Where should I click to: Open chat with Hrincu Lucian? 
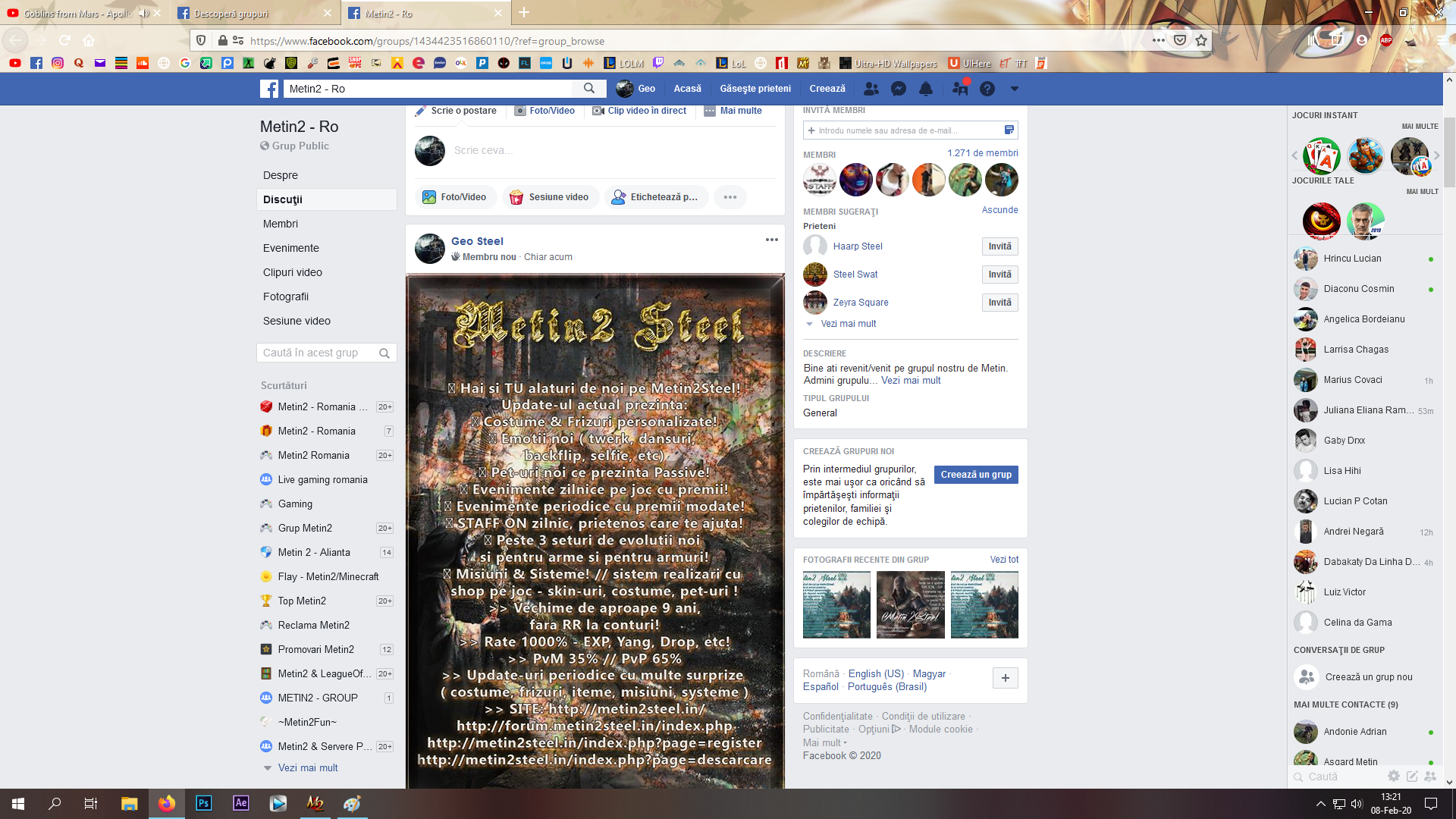click(1365, 259)
